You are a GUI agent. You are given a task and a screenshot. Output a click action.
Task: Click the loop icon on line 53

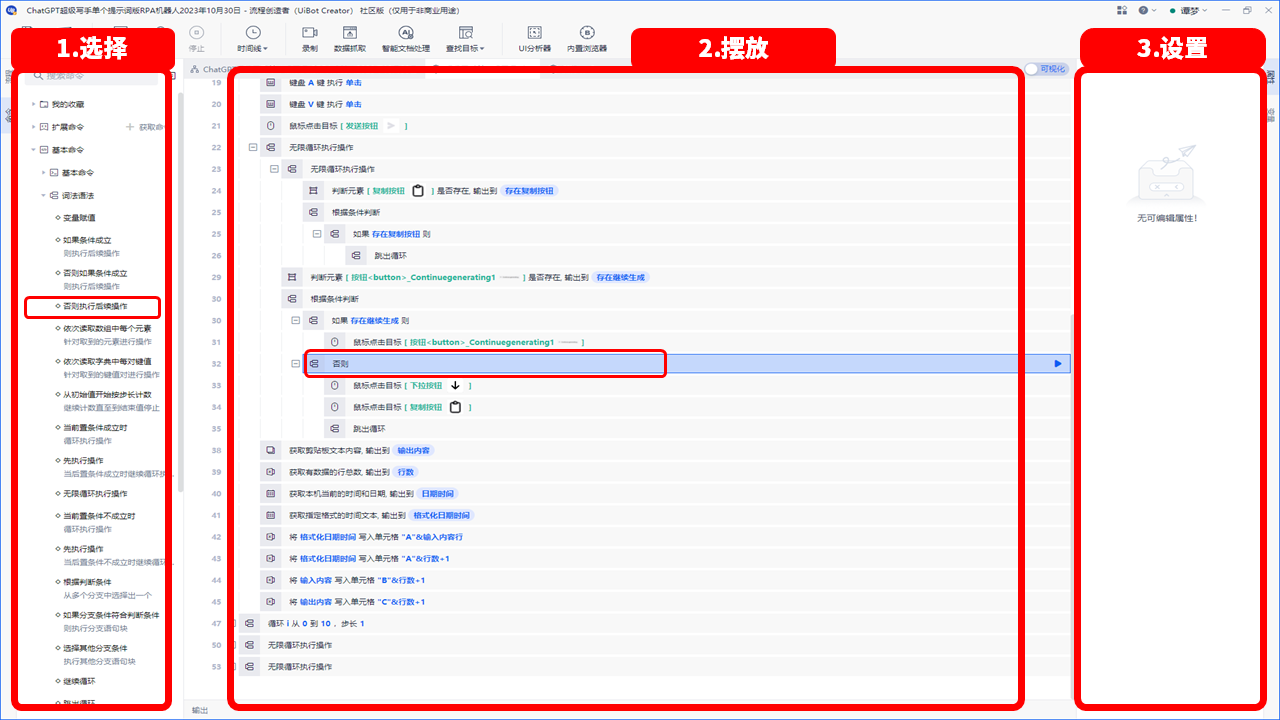point(249,667)
